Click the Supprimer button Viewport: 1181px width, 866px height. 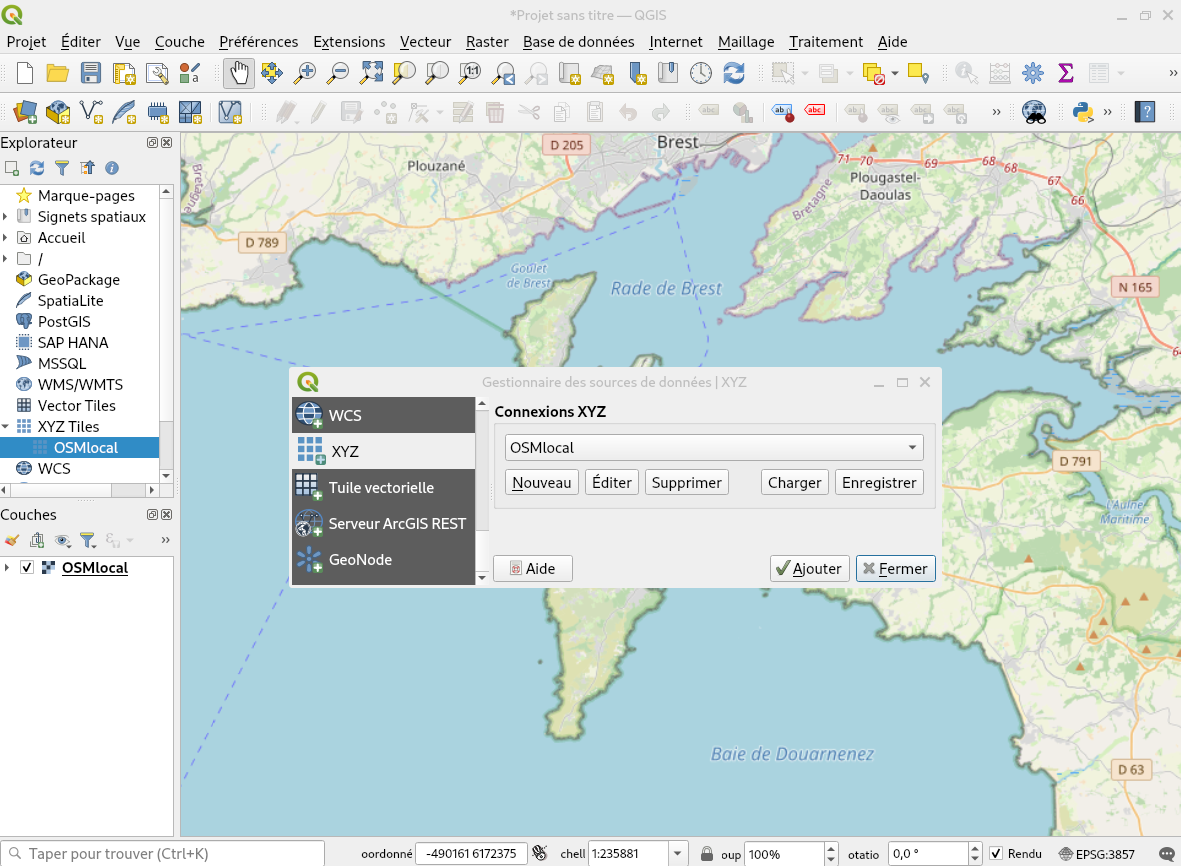686,483
